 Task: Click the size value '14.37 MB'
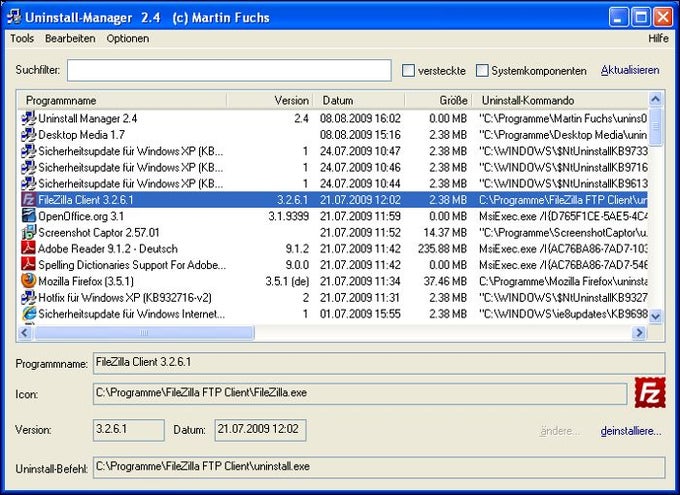[445, 233]
